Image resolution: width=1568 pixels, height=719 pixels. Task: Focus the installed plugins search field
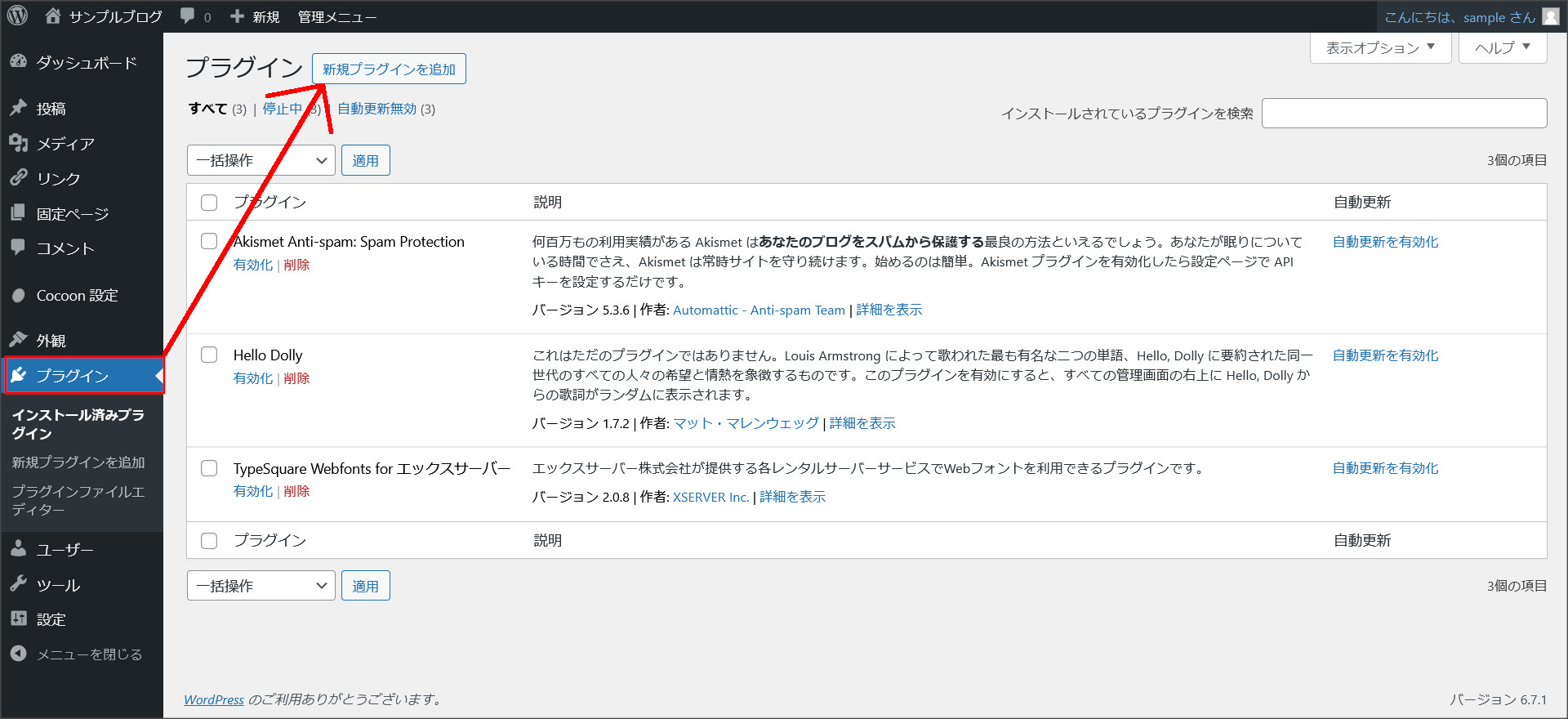tap(1404, 114)
